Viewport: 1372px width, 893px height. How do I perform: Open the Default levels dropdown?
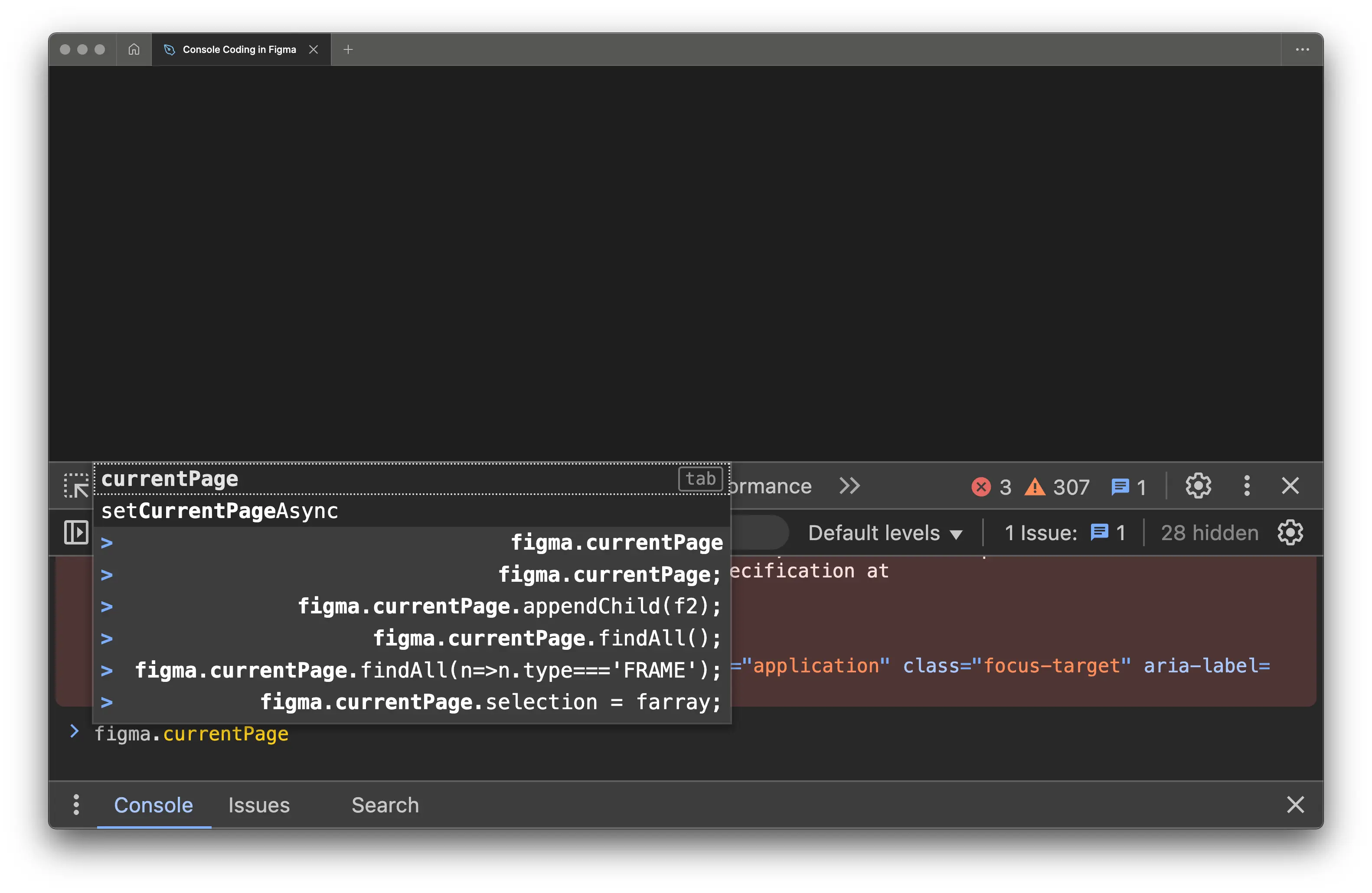(885, 533)
